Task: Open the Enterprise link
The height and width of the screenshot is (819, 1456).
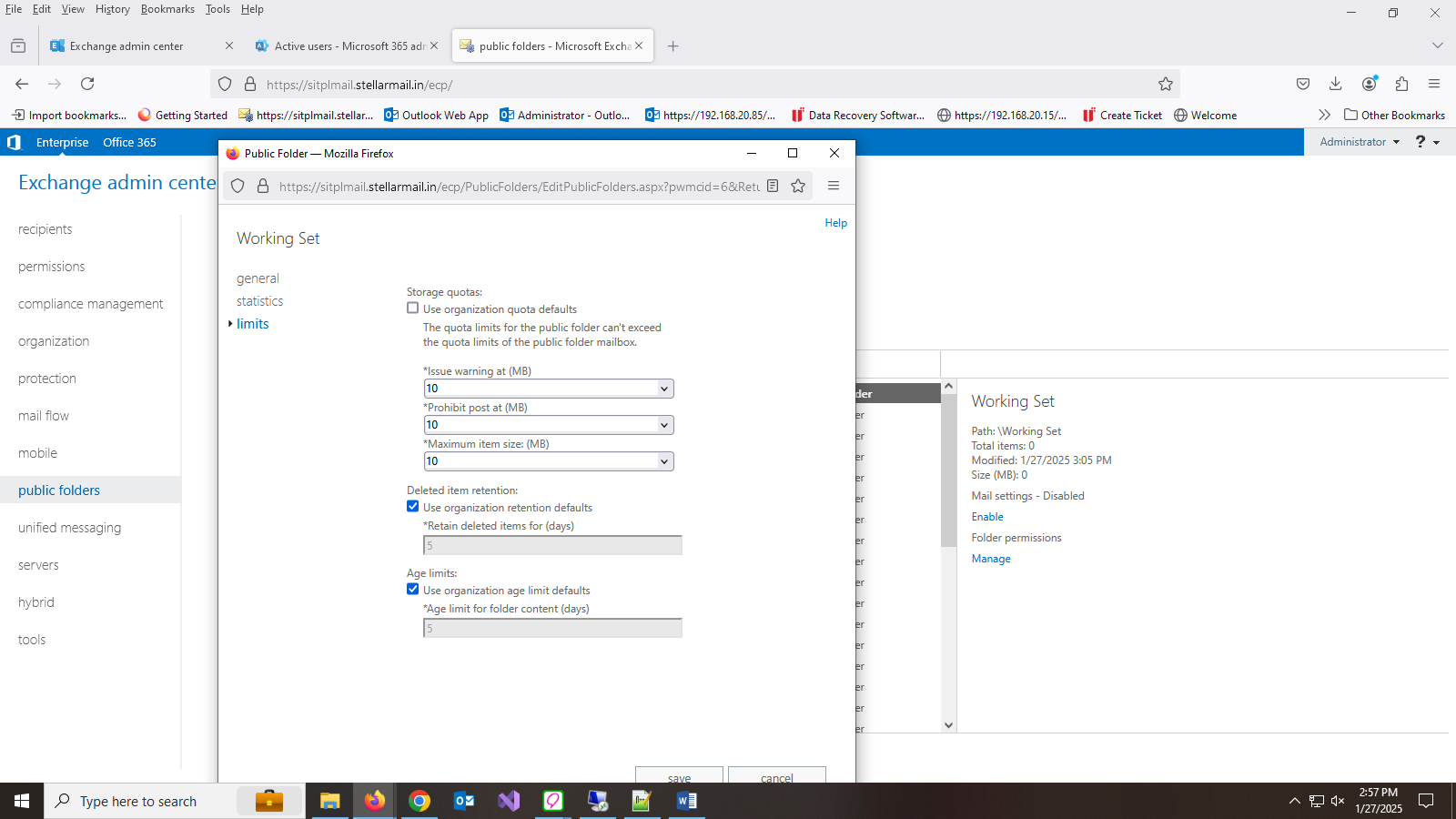Action: click(x=62, y=142)
